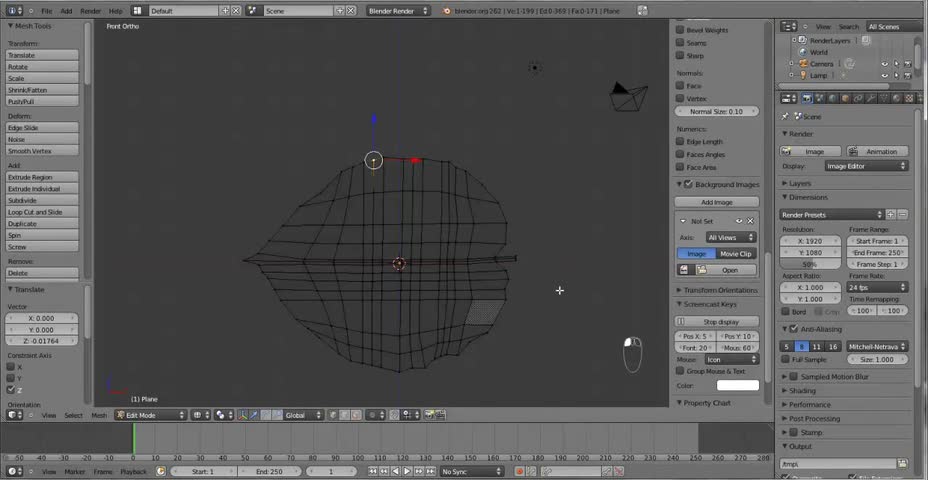
Task: Toggle the automatic keyframe record button
Action: click(x=520, y=471)
